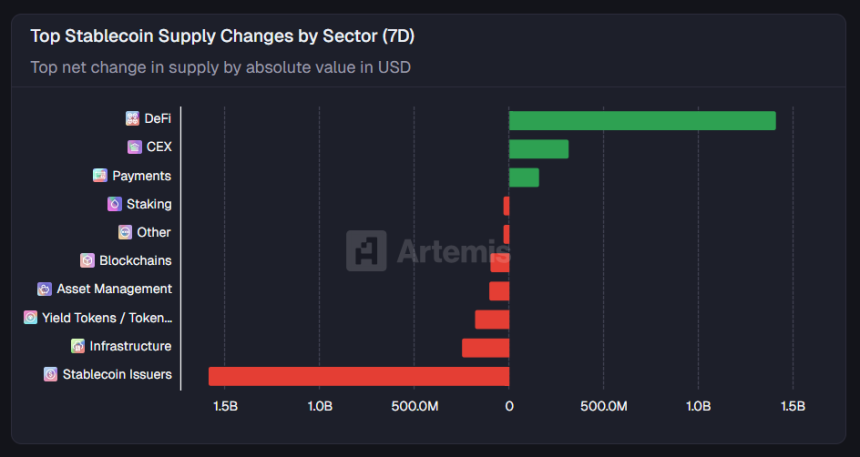Click the Stablecoin Issuers label text
Image resolution: width=860 pixels, height=457 pixels.
tap(117, 375)
